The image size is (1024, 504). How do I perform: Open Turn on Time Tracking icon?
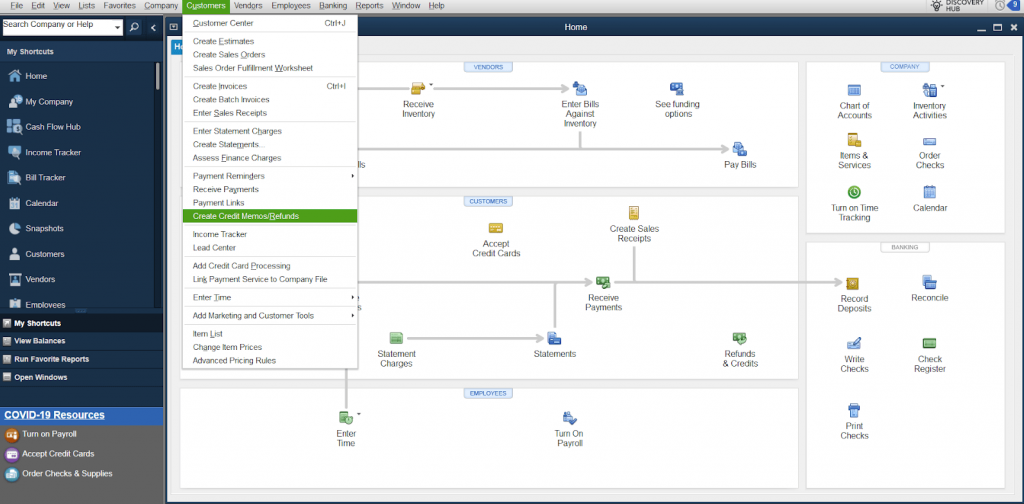coord(854,192)
